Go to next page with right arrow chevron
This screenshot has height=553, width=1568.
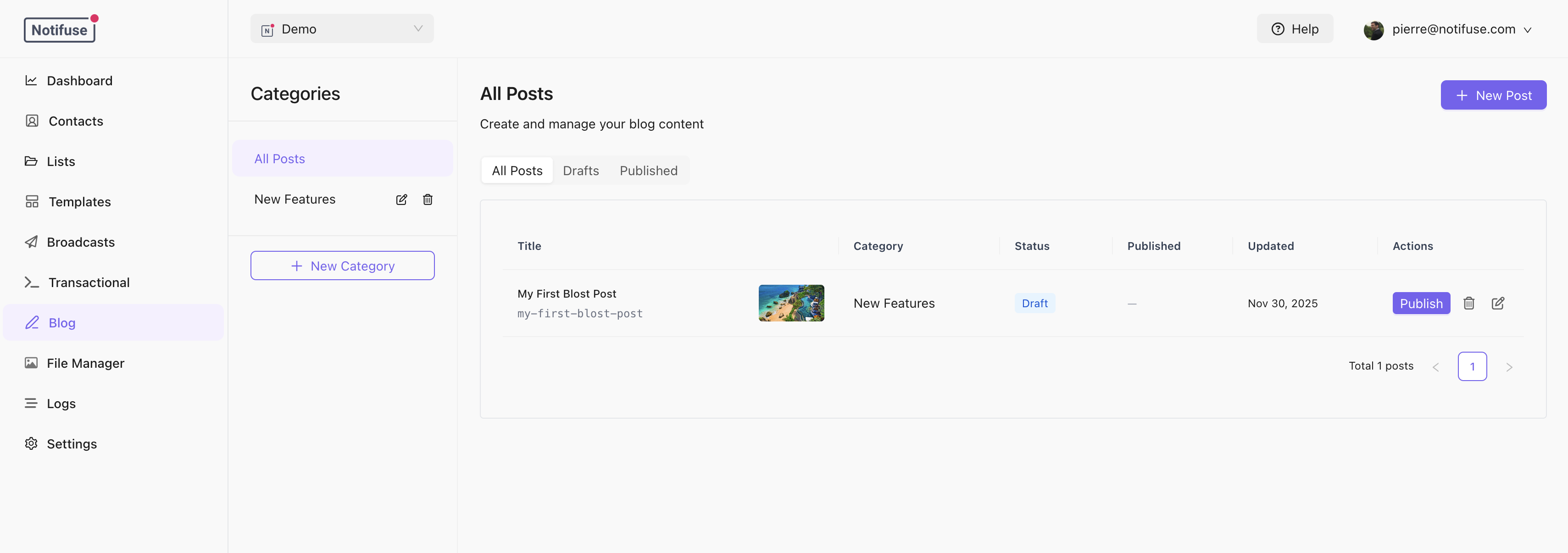coord(1510,366)
